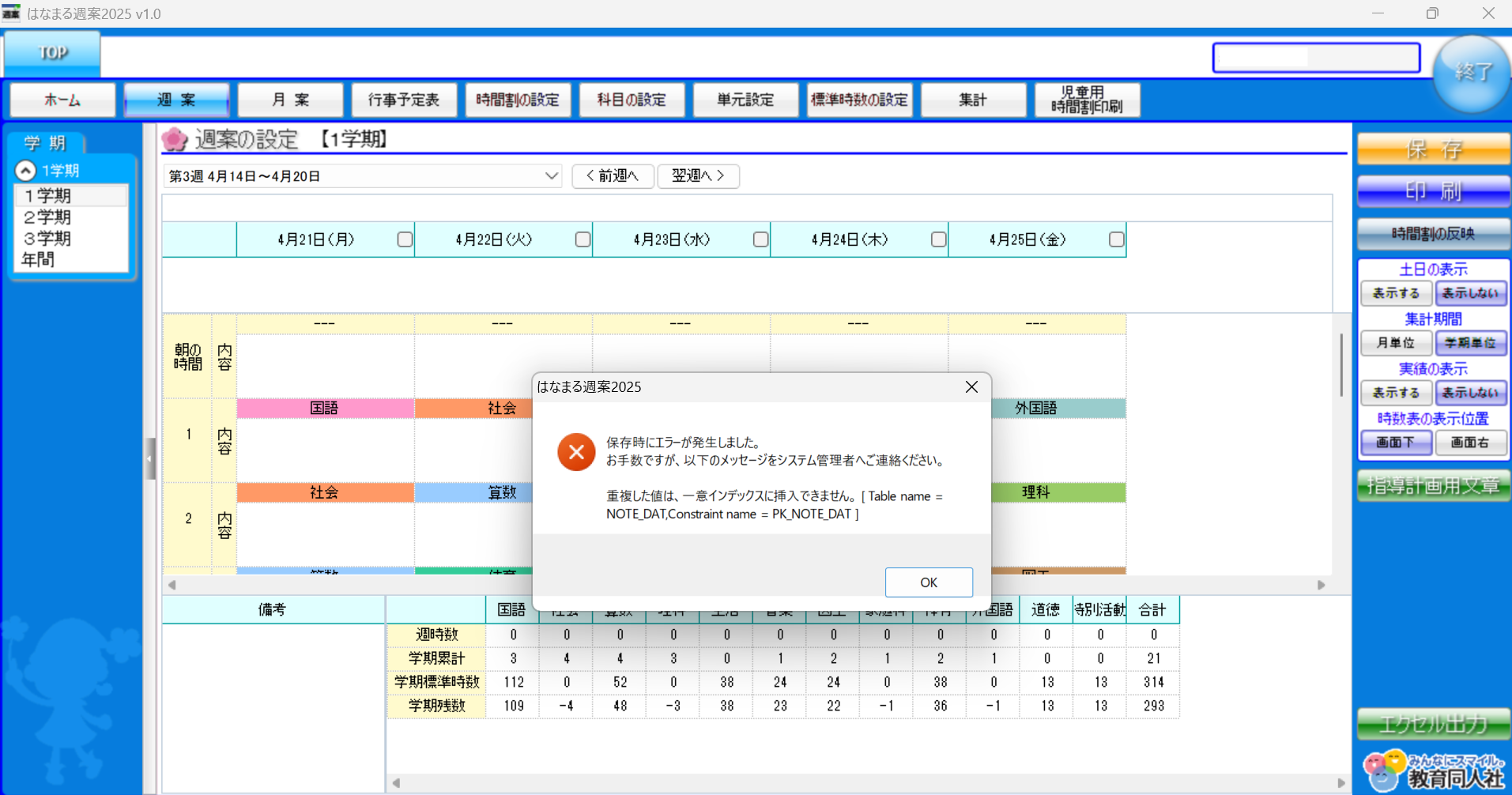Image resolution: width=1512 pixels, height=795 pixels.
Task: Switch 時数表の表示位置 to 画面右
Action: 1469,443
